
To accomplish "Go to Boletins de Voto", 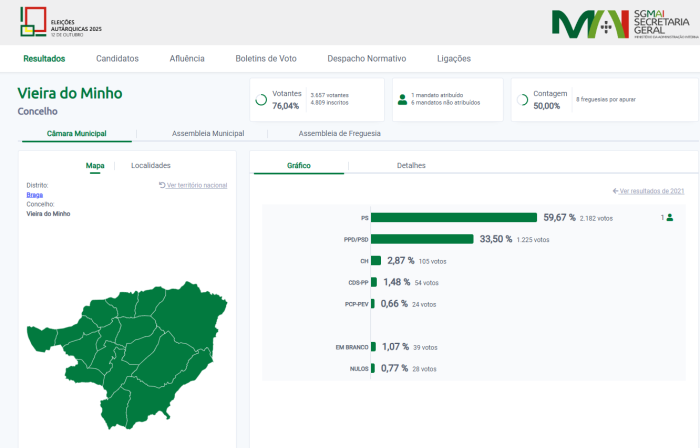I will pos(265,59).
